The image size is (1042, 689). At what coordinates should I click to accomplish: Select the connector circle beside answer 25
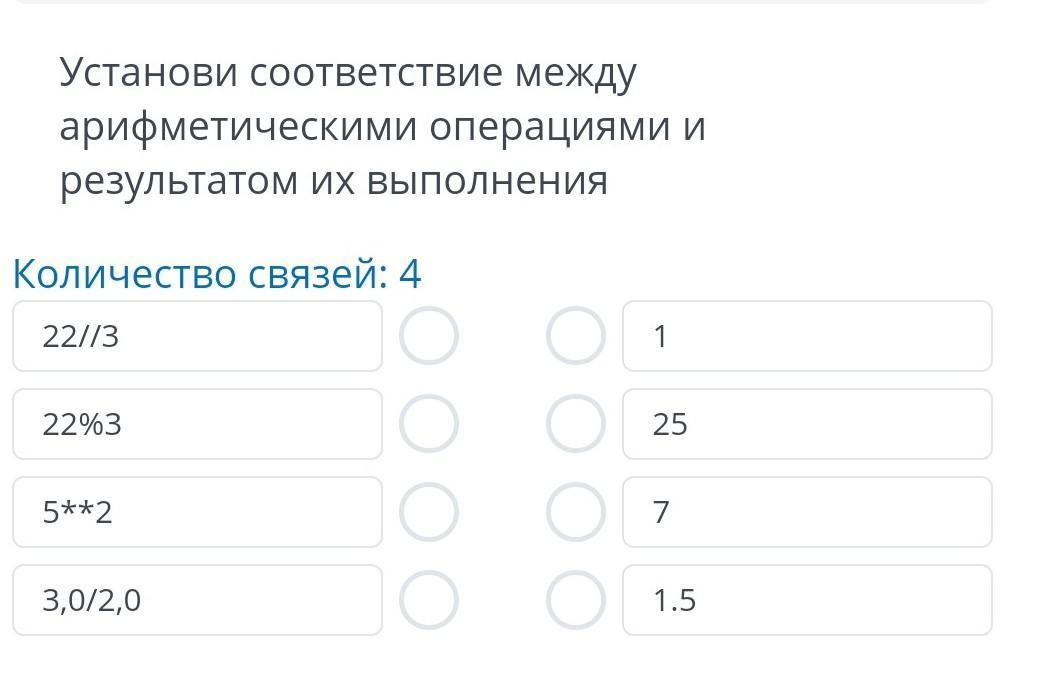tap(576, 424)
